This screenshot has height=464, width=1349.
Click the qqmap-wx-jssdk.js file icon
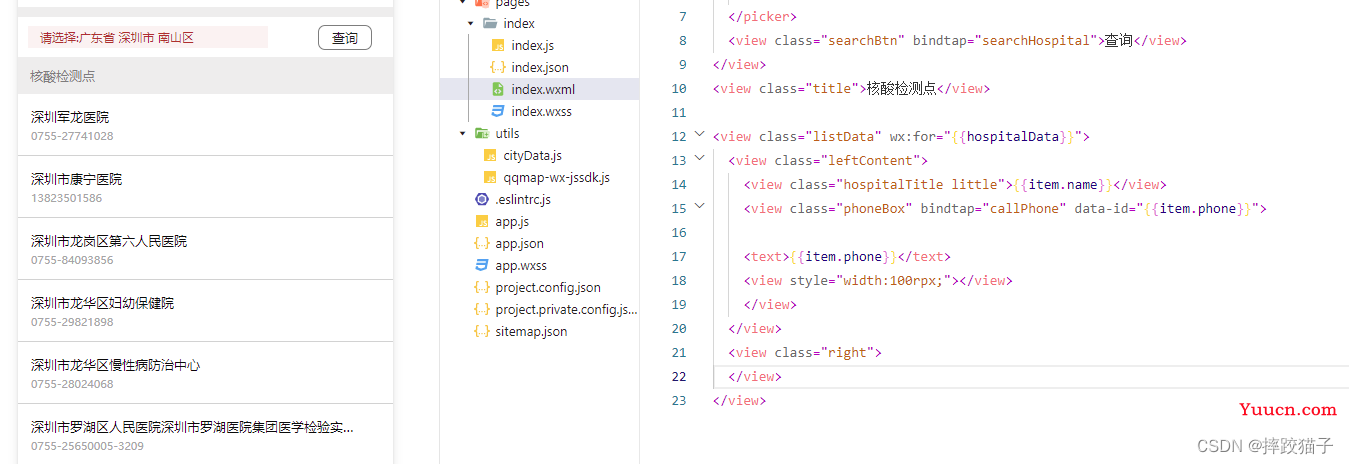click(490, 177)
